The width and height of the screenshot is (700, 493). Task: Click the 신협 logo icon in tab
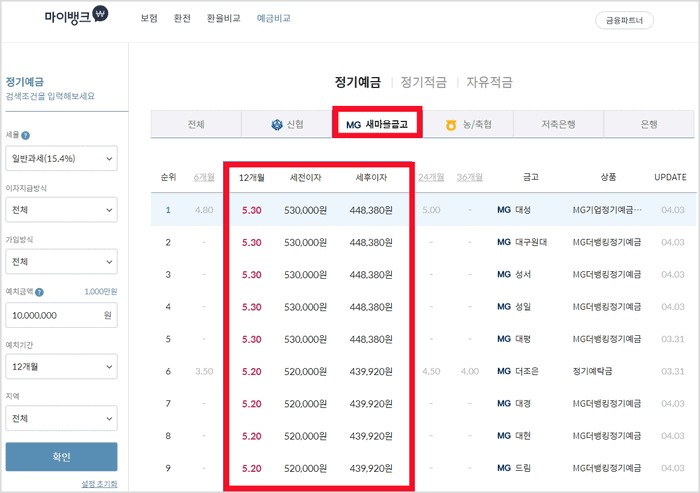click(x=277, y=125)
